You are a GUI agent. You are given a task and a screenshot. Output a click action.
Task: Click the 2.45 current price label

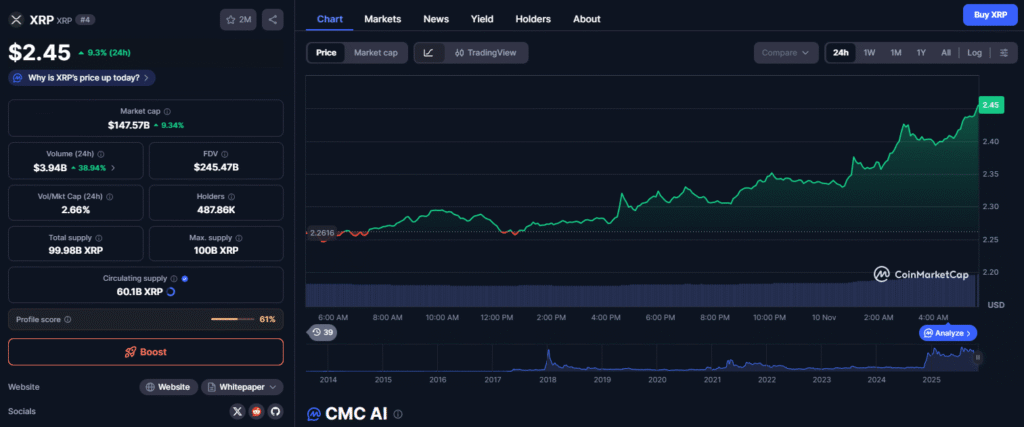(990, 105)
